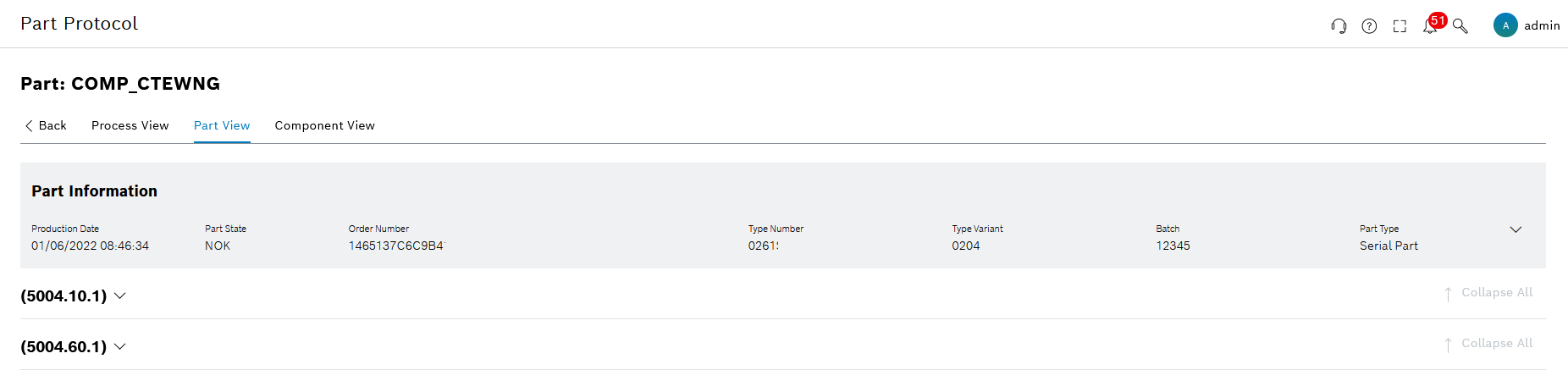Open the help question mark icon
1568x370 pixels.
(x=1369, y=26)
